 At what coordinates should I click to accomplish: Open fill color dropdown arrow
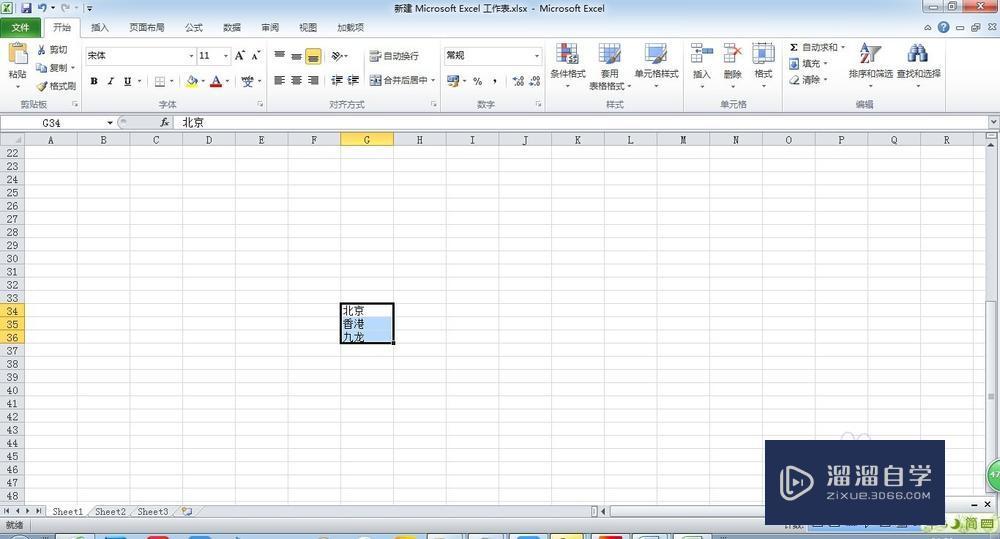coord(203,81)
